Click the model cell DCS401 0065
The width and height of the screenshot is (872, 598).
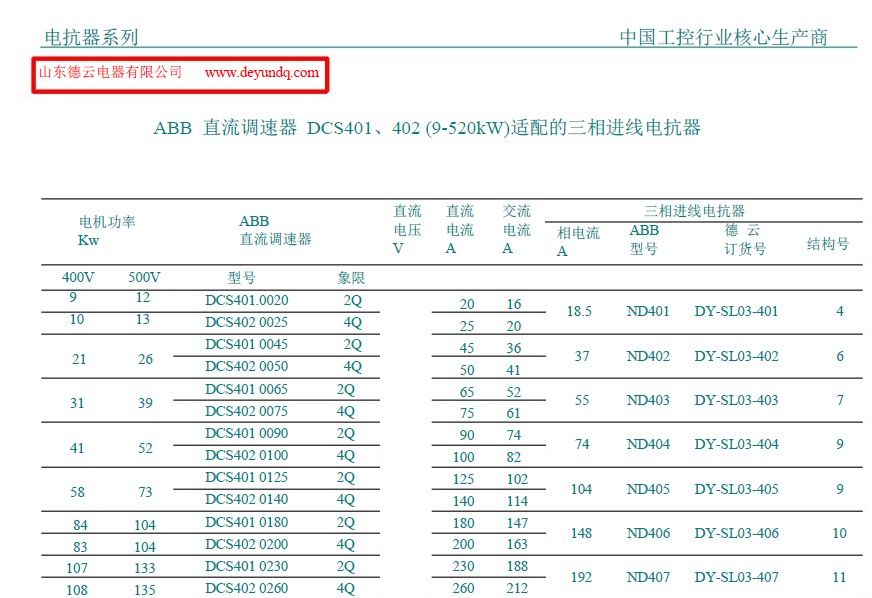point(247,389)
